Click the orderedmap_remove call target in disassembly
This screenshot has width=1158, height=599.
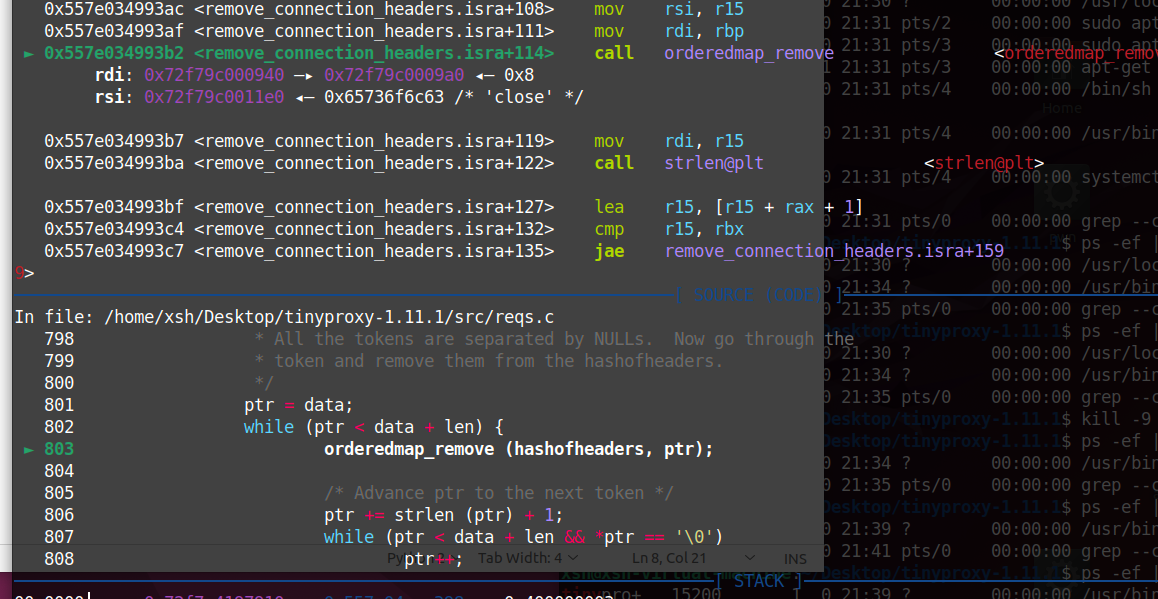pyautogui.click(x=748, y=53)
